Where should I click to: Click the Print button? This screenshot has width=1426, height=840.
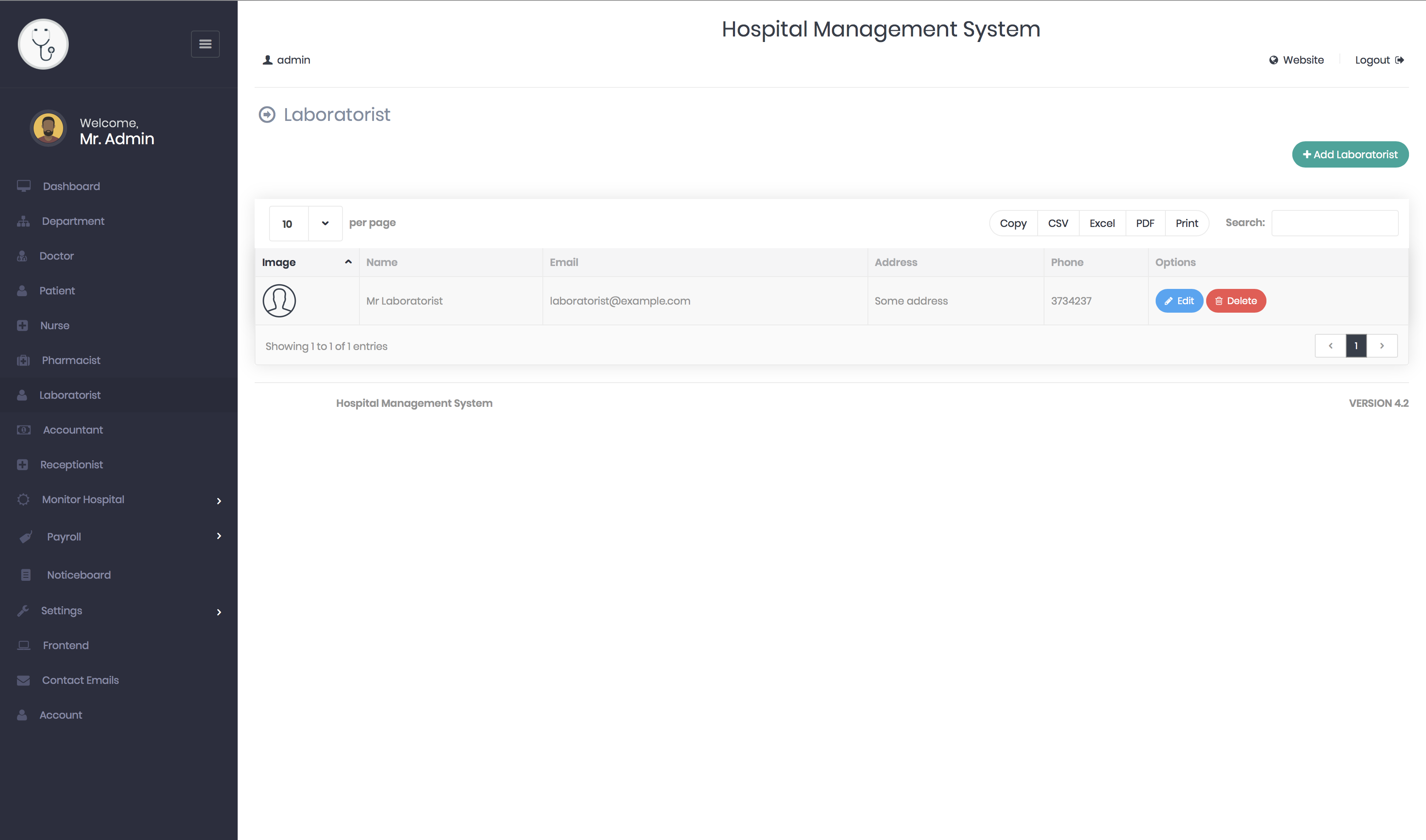(1187, 223)
